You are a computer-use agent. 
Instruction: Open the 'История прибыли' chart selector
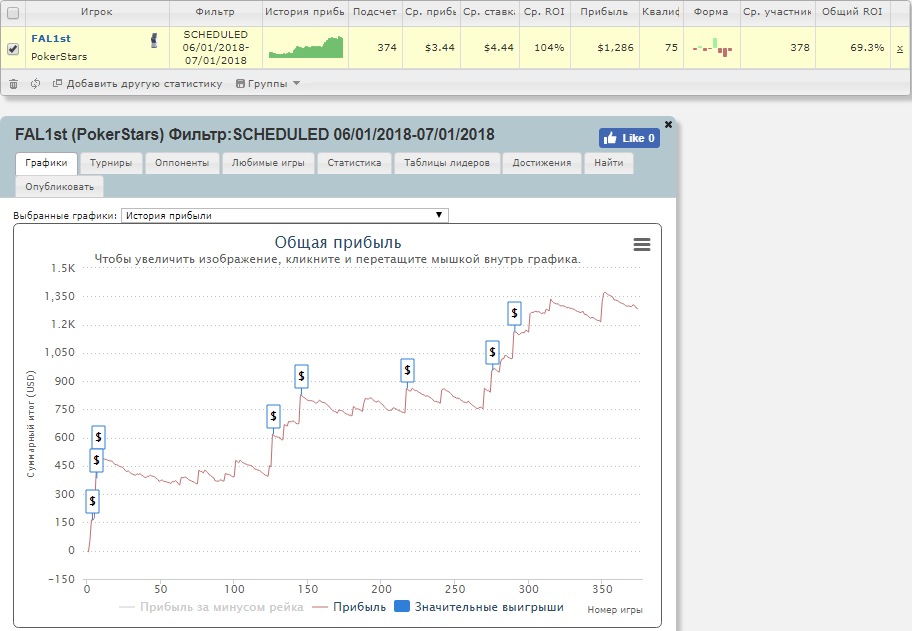pyautogui.click(x=285, y=215)
